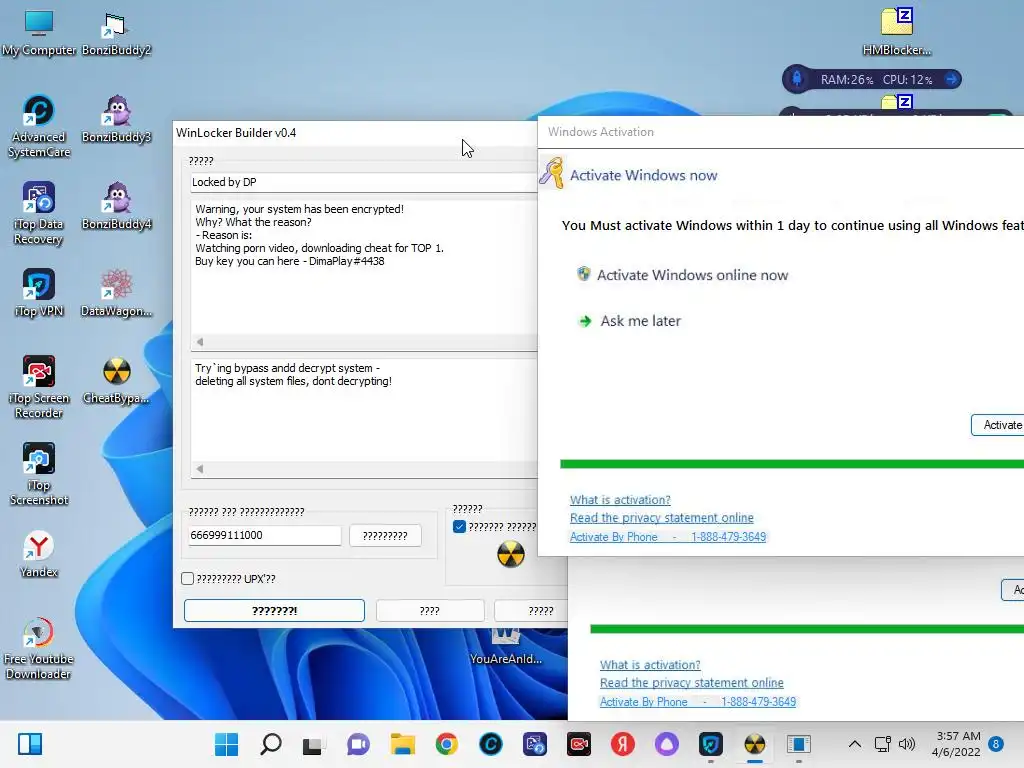Toggle the UPX checkbox in WinLocker Builder
The height and width of the screenshot is (768, 1024).
(x=187, y=579)
